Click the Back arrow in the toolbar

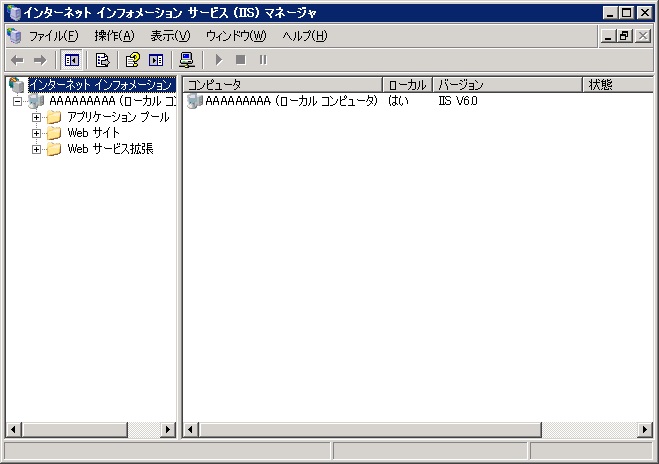(17, 60)
